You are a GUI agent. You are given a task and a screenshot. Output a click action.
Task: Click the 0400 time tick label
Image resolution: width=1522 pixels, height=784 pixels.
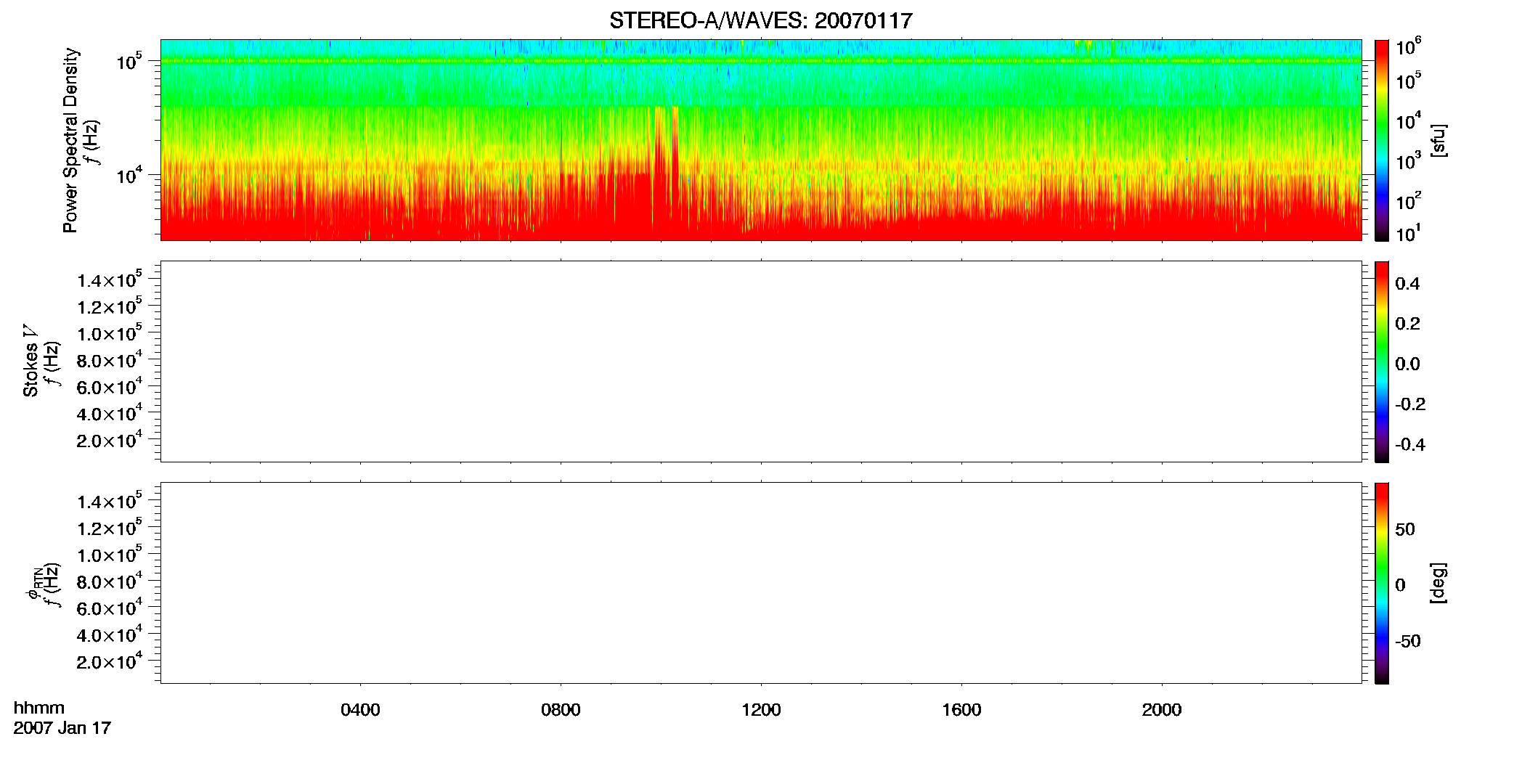pyautogui.click(x=360, y=710)
